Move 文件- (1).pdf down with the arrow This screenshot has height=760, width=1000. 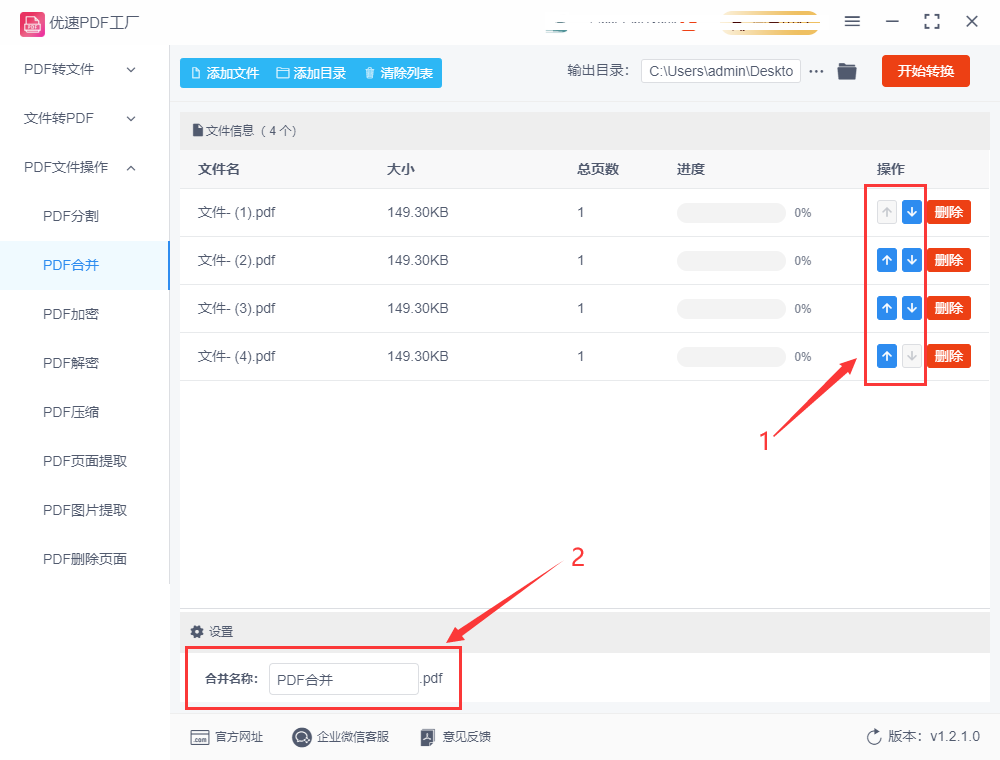click(912, 212)
